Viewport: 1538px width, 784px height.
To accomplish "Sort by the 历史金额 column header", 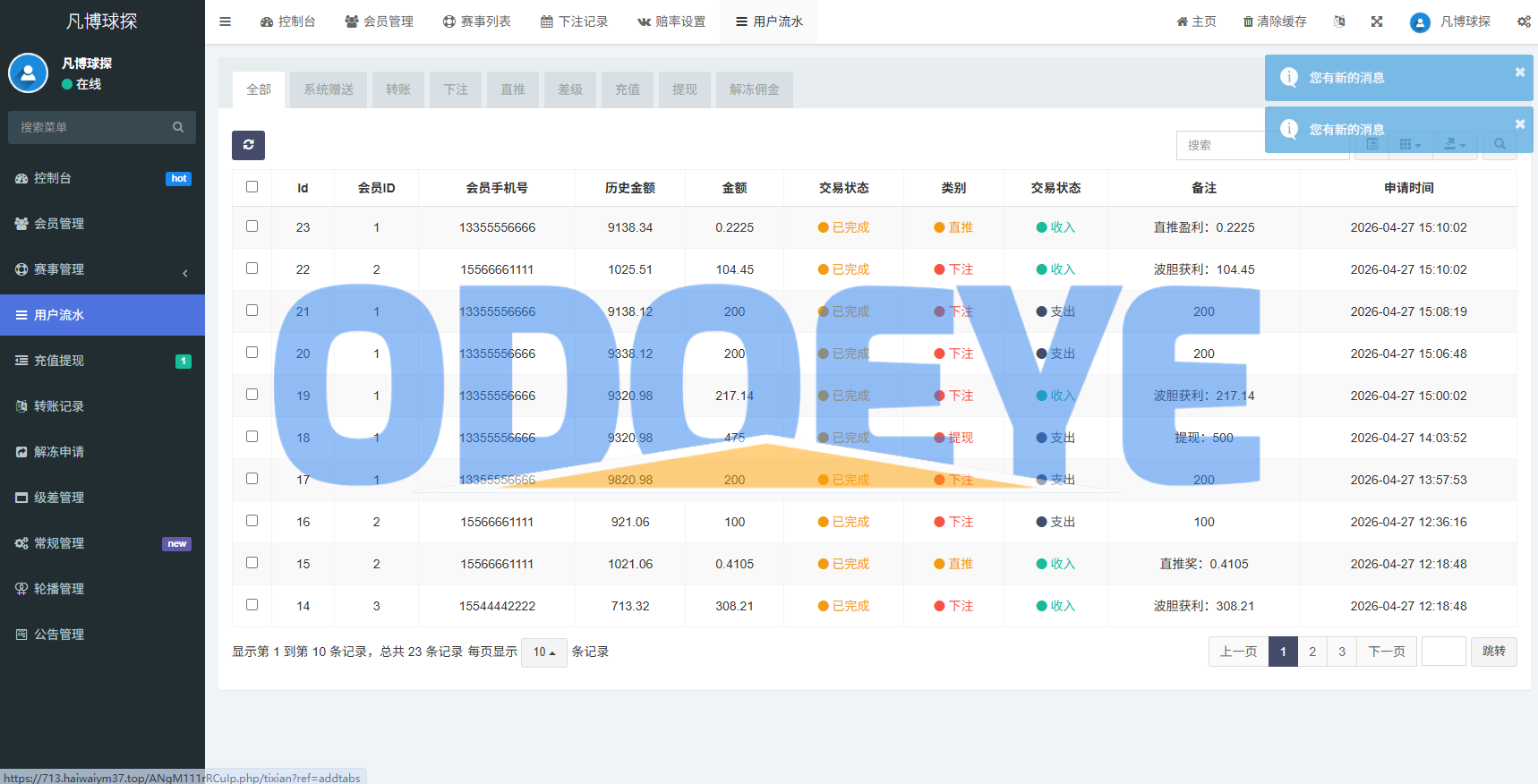I will (x=630, y=188).
